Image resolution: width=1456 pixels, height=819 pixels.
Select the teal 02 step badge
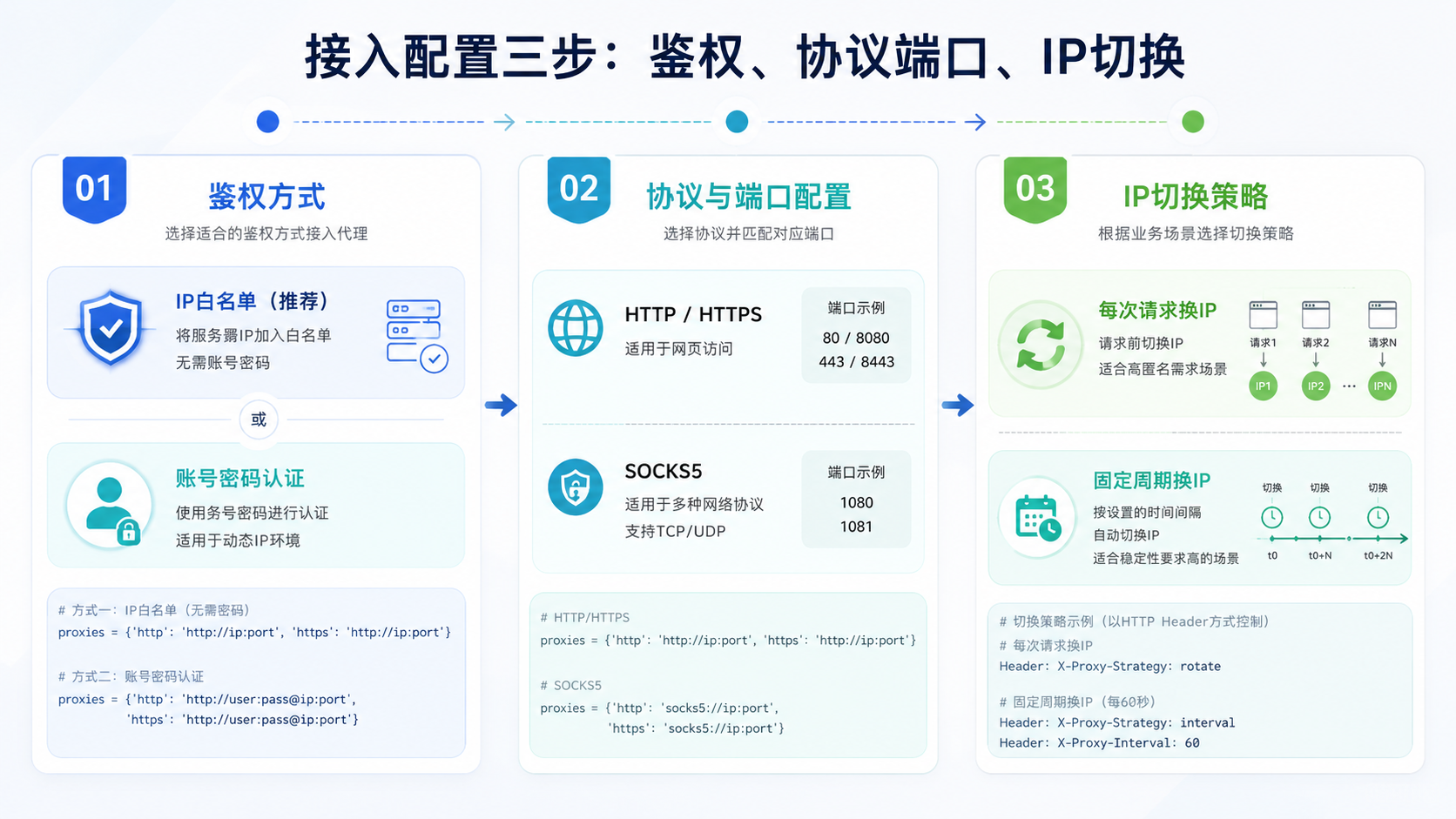click(x=578, y=189)
